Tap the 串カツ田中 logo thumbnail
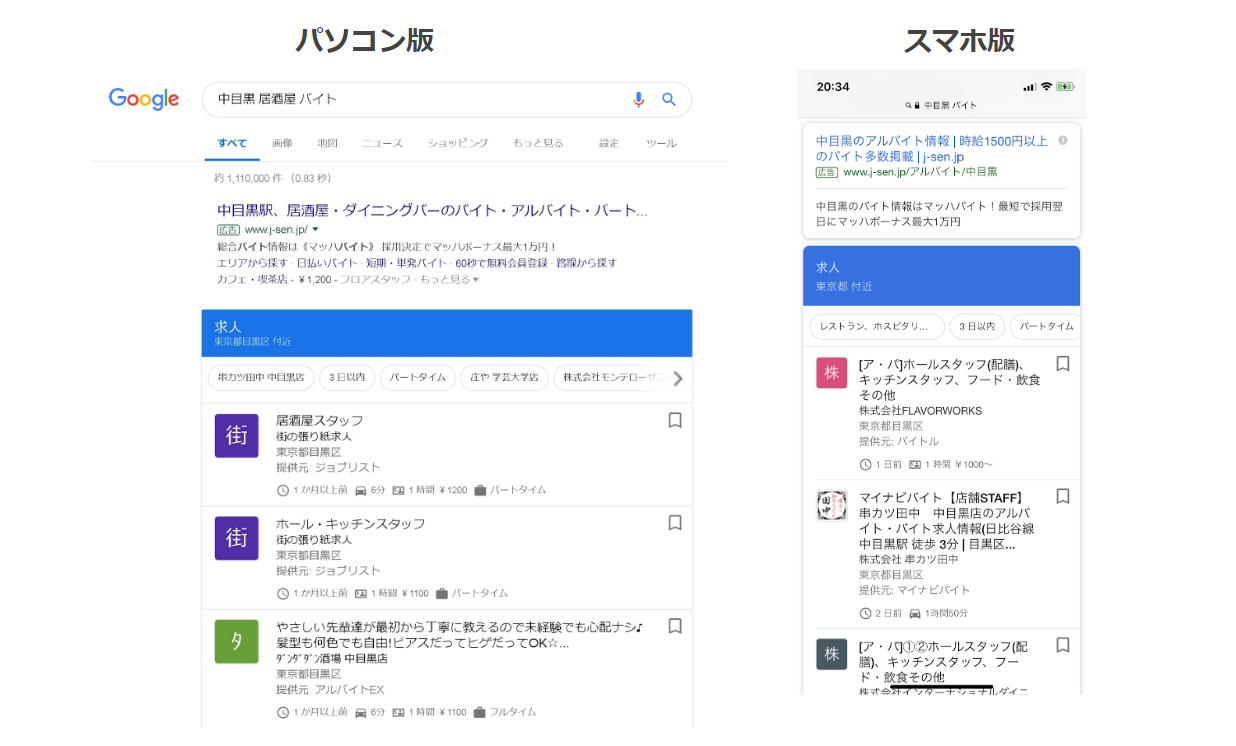Image resolution: width=1236 pixels, height=746 pixels. [x=832, y=506]
